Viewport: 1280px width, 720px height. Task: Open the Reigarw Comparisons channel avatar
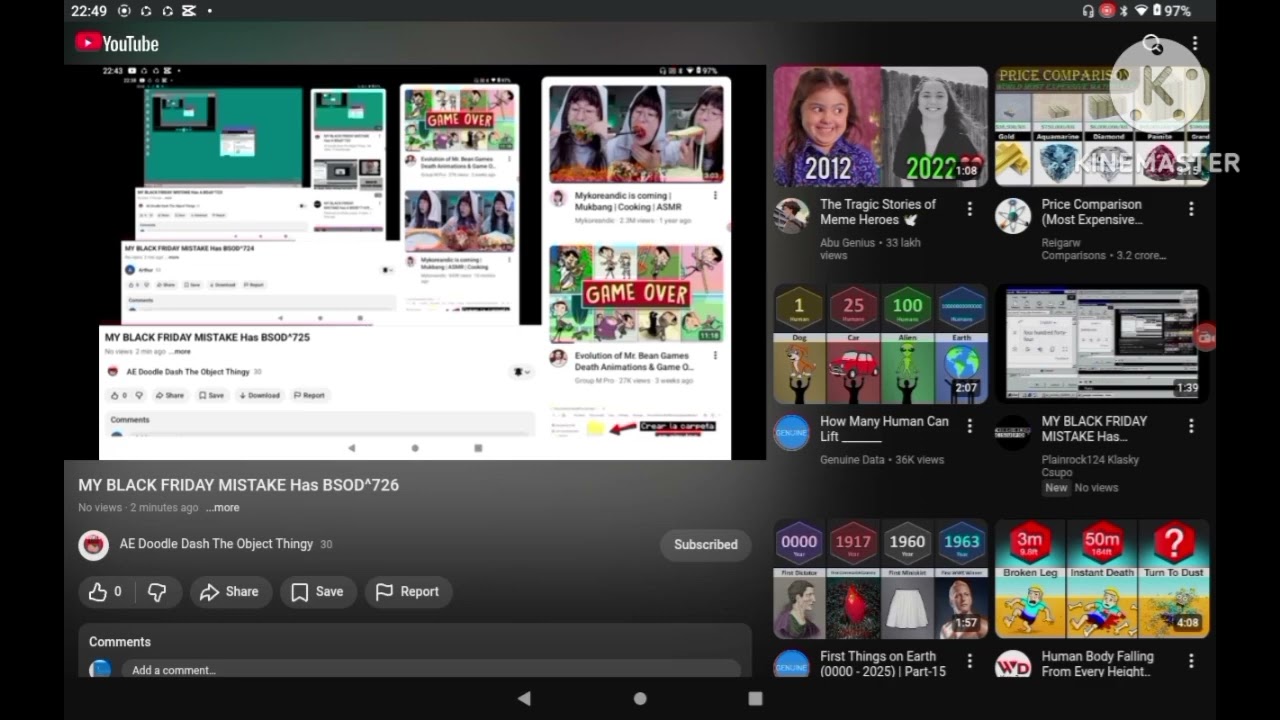(x=1013, y=215)
